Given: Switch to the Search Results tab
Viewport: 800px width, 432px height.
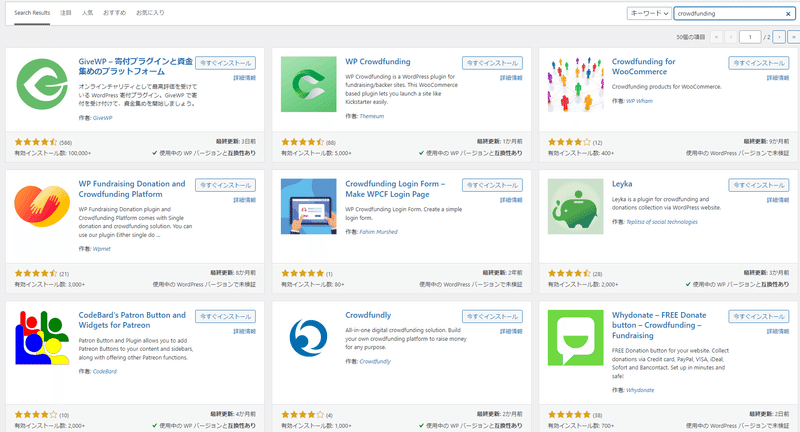Looking at the screenshot, I should 32,13.
